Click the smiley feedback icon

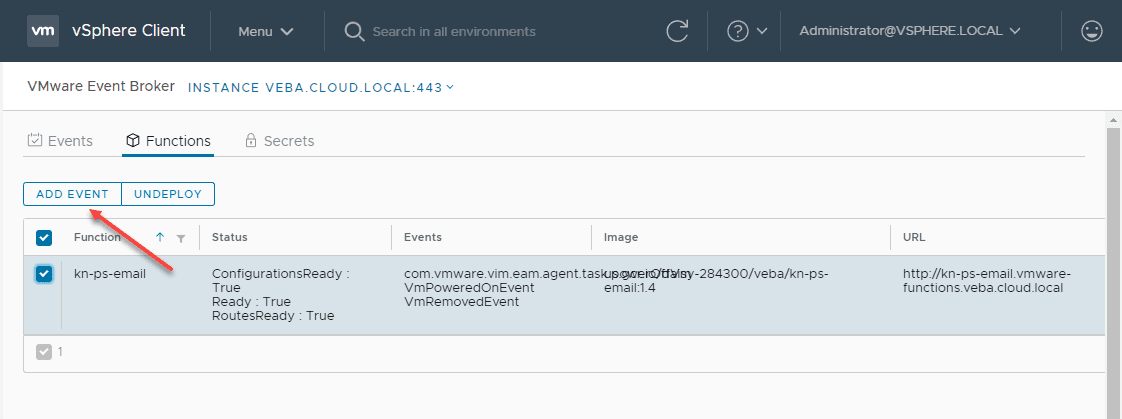click(1092, 31)
